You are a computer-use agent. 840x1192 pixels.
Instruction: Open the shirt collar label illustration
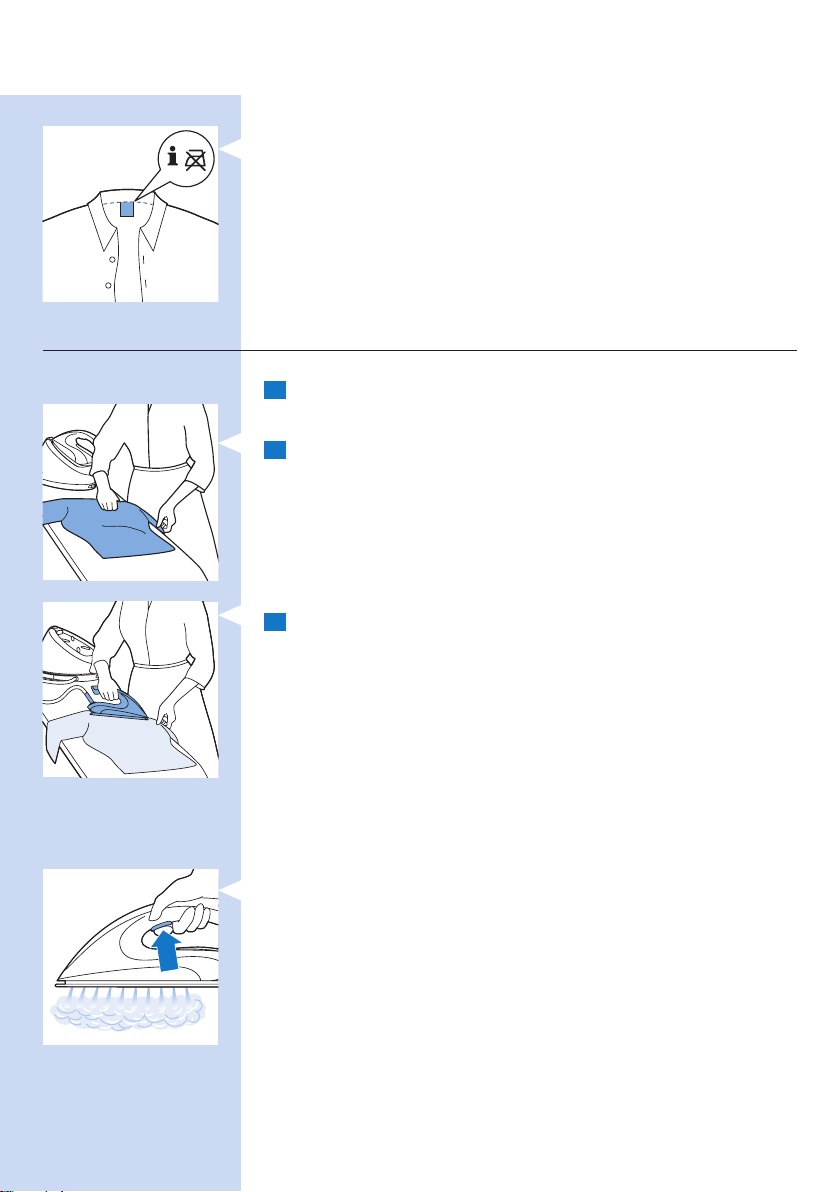[x=130, y=214]
